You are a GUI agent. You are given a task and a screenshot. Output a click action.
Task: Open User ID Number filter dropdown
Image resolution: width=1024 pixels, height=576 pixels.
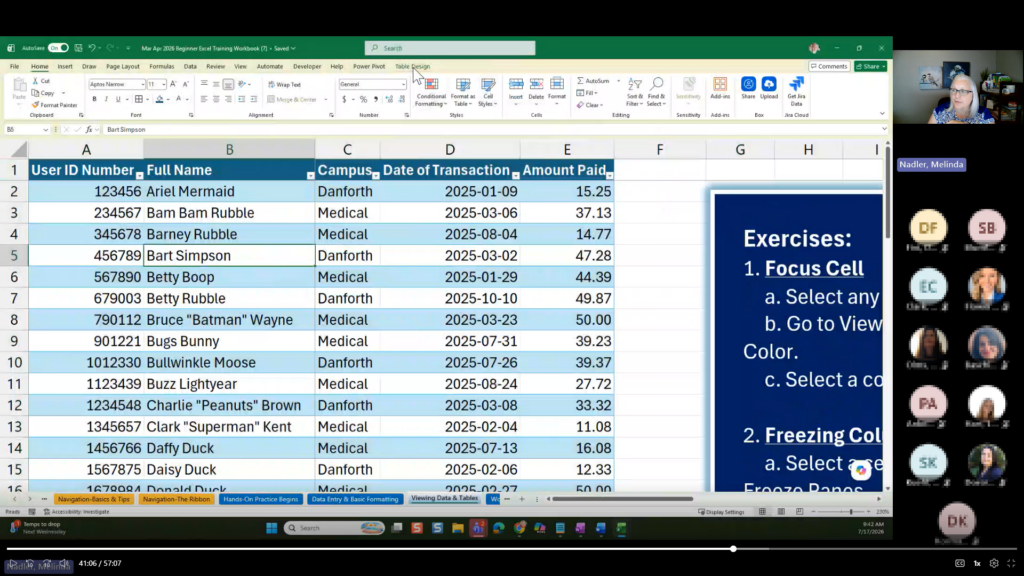(139, 175)
